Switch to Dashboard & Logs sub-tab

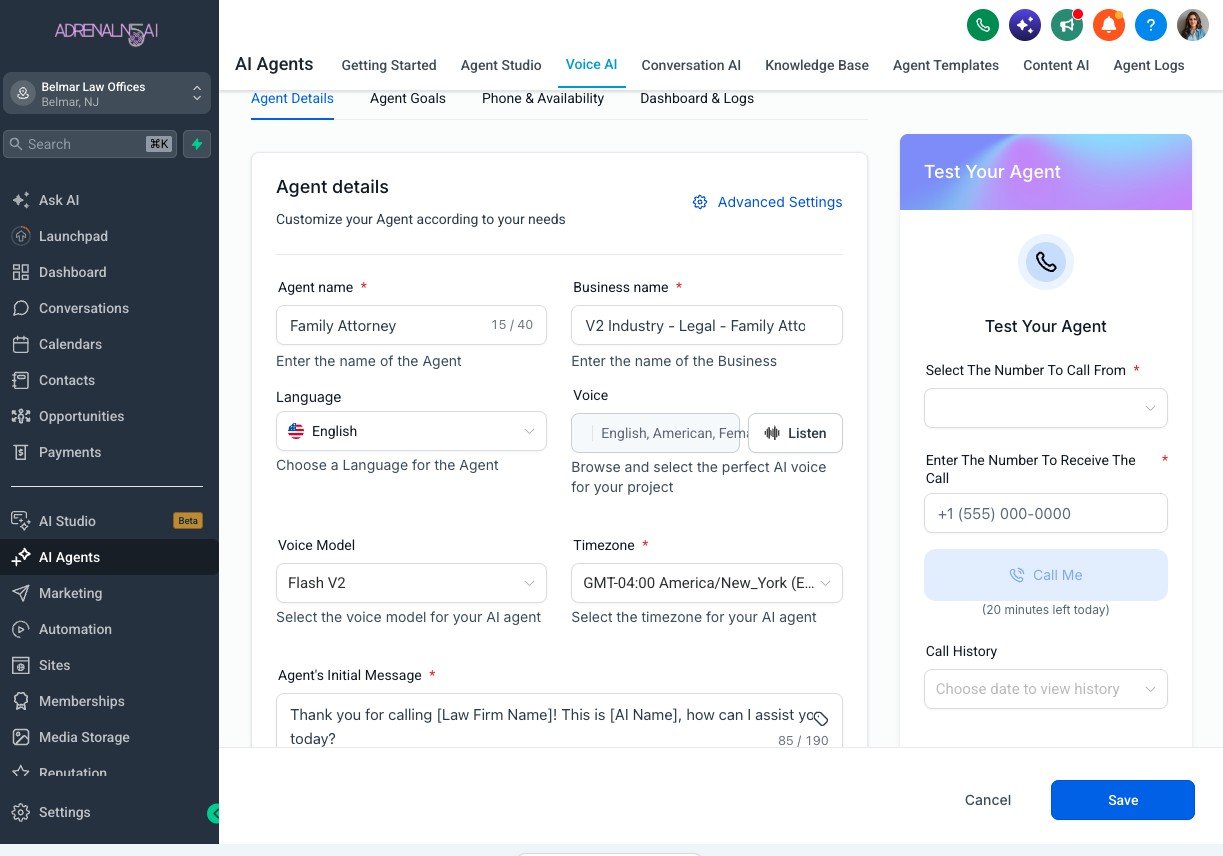point(697,98)
